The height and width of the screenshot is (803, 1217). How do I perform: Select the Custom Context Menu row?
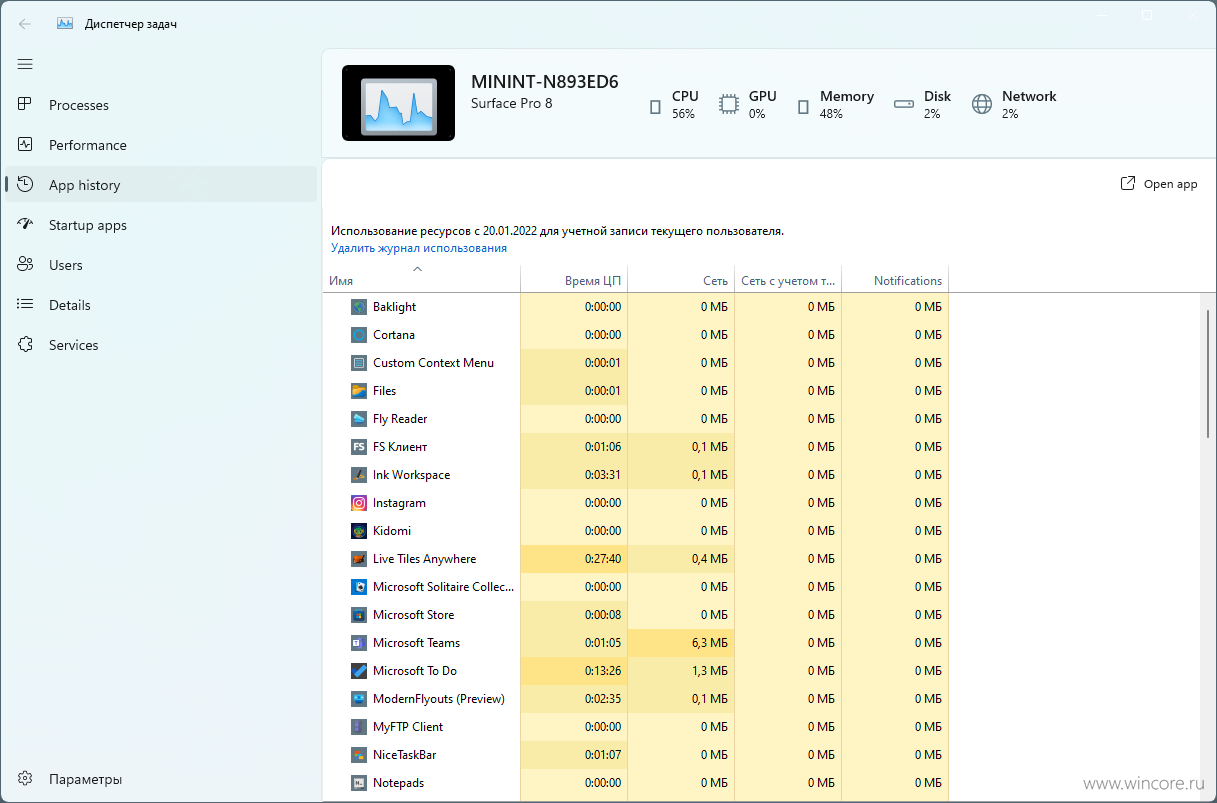coord(635,363)
